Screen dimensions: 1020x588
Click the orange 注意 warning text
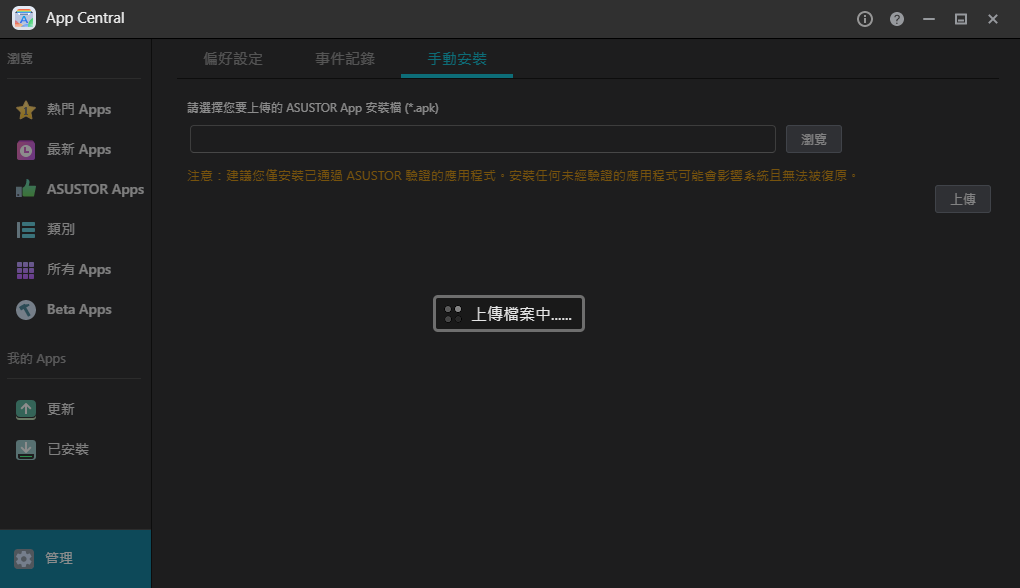coord(522,176)
